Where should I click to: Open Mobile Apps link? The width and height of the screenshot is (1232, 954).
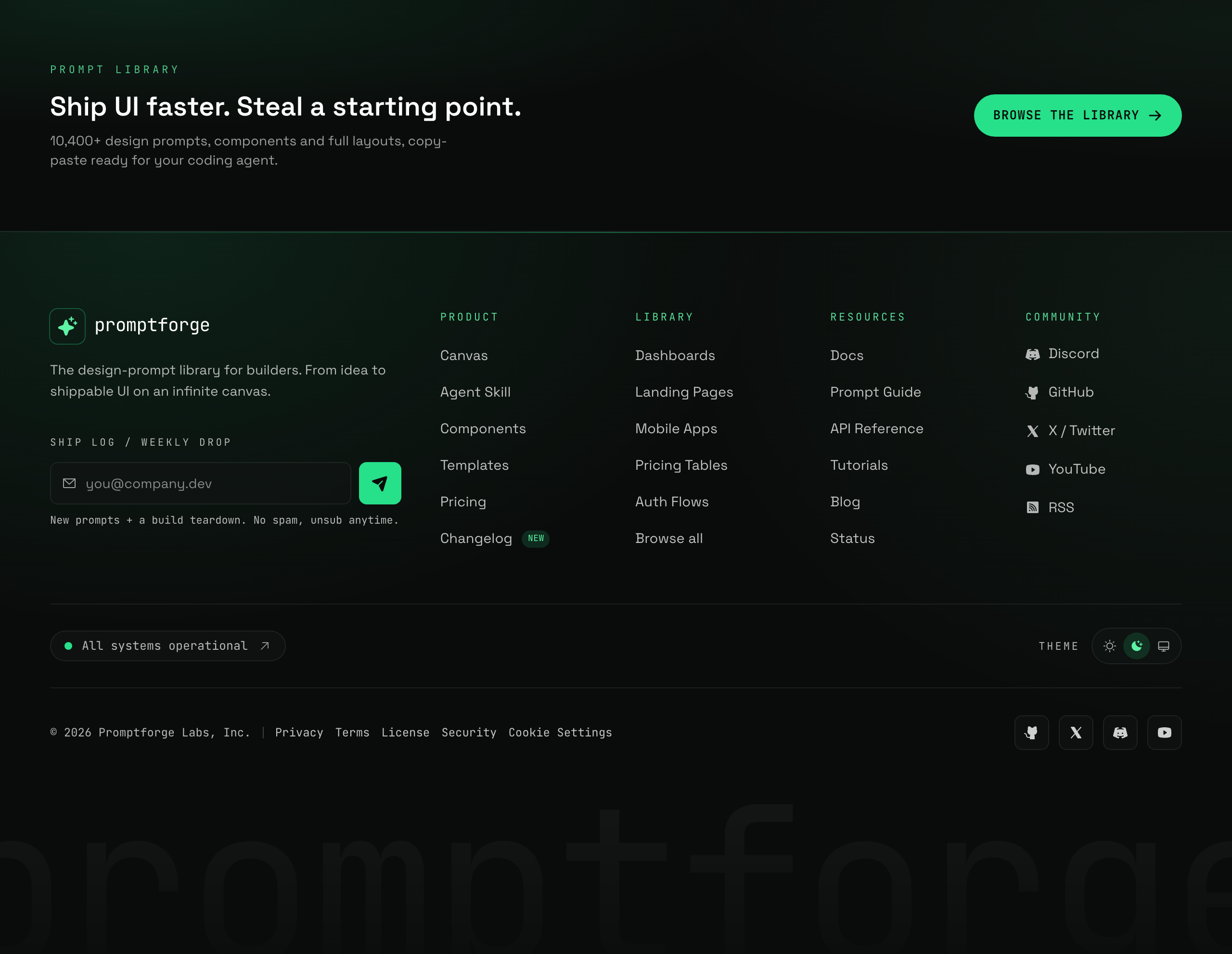pos(676,429)
